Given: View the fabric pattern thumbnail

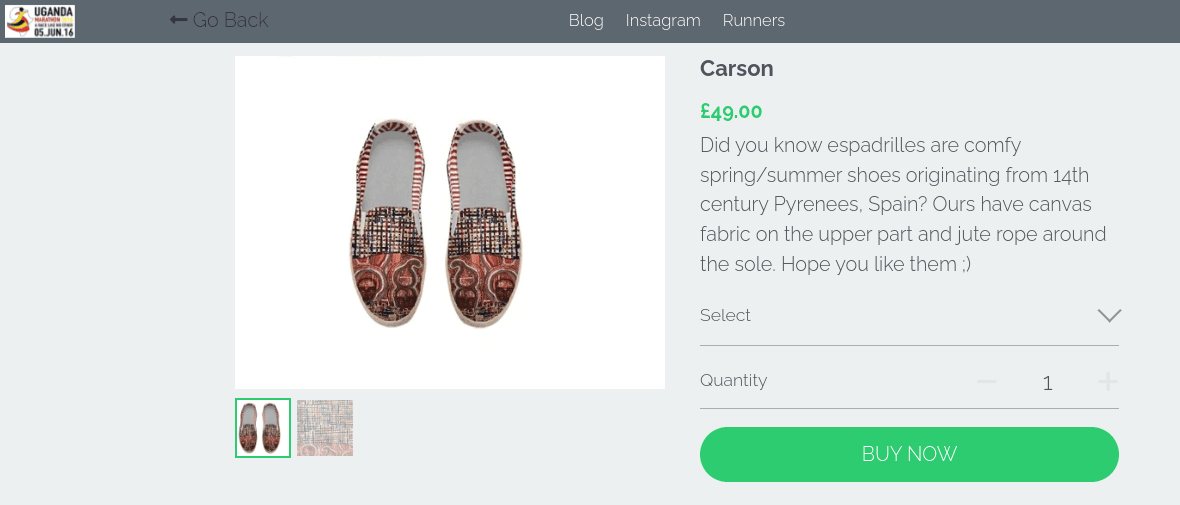Looking at the screenshot, I should [x=325, y=427].
